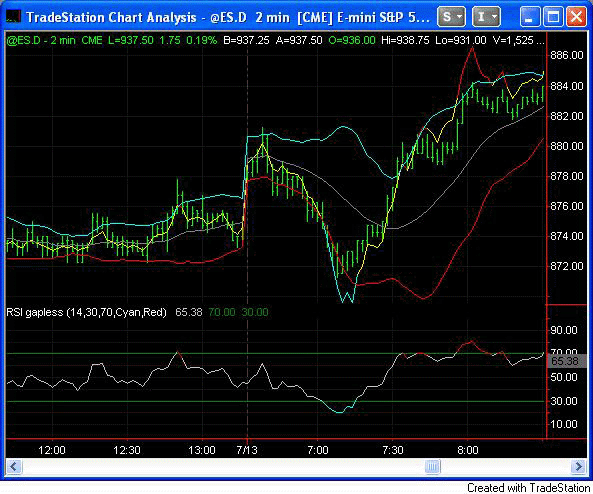Open the I interval-linking dropdown button
The height and width of the screenshot is (494, 593).
coord(486,17)
